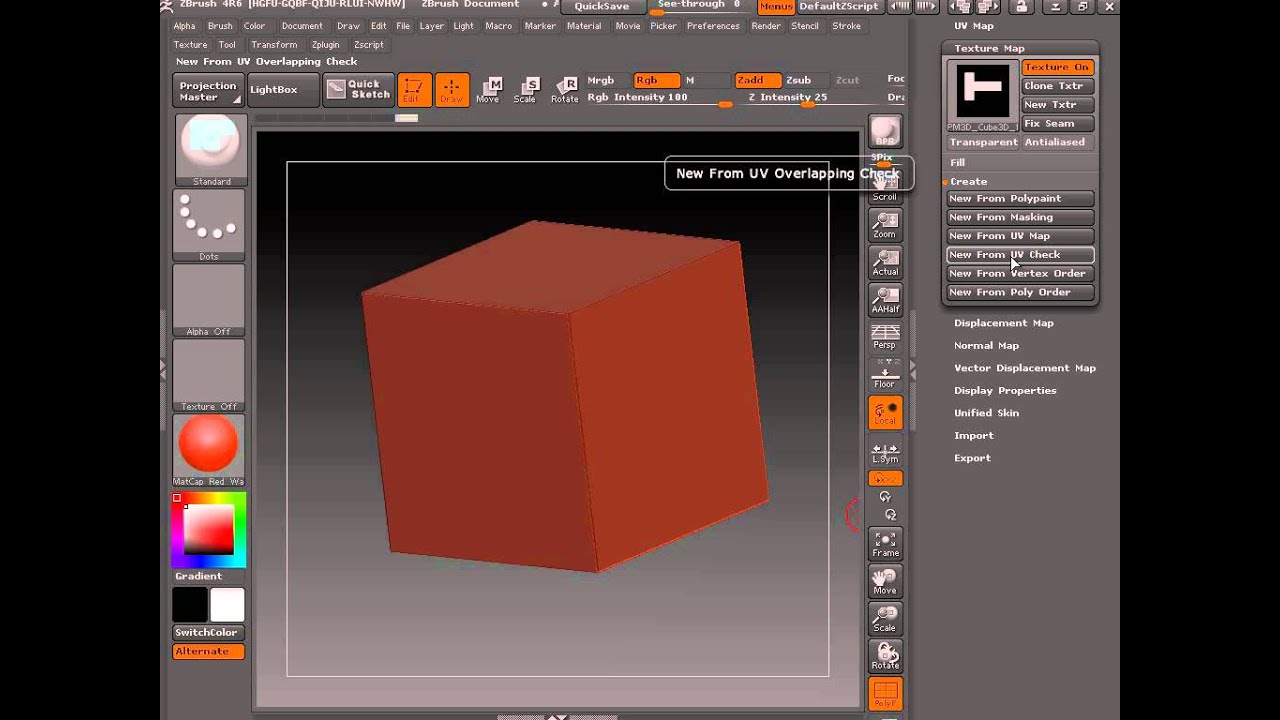Toggle Mrgb mode
Viewport: 1280px width, 720px height.
tap(601, 80)
